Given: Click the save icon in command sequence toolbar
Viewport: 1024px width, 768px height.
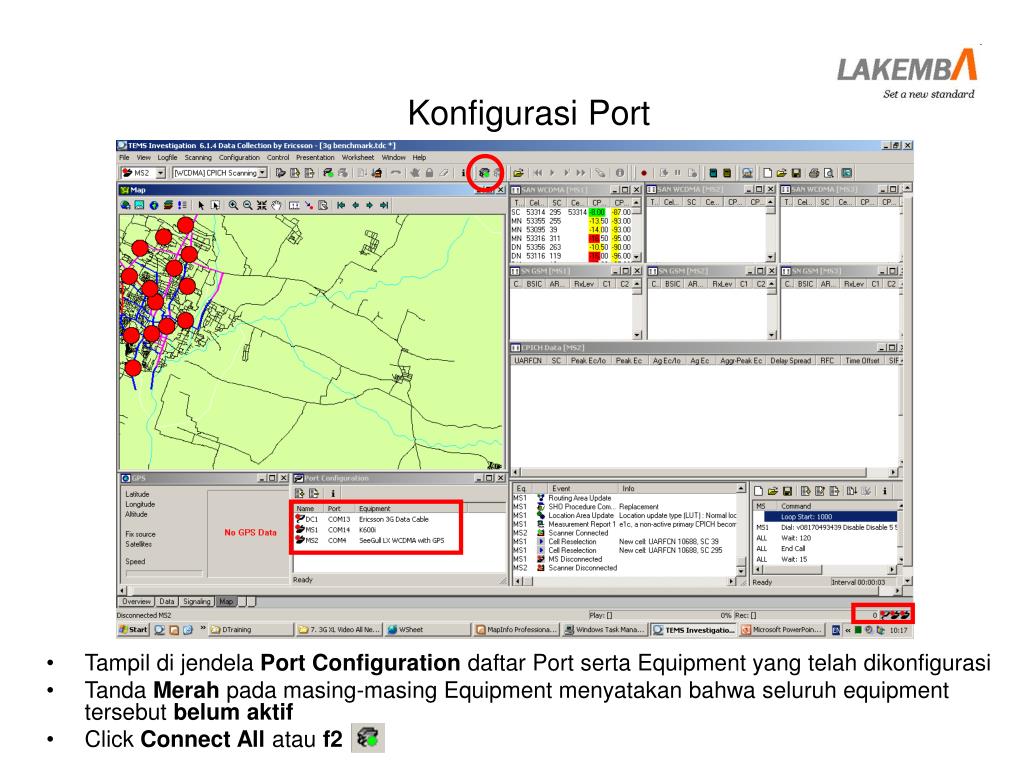Looking at the screenshot, I should pos(787,491).
